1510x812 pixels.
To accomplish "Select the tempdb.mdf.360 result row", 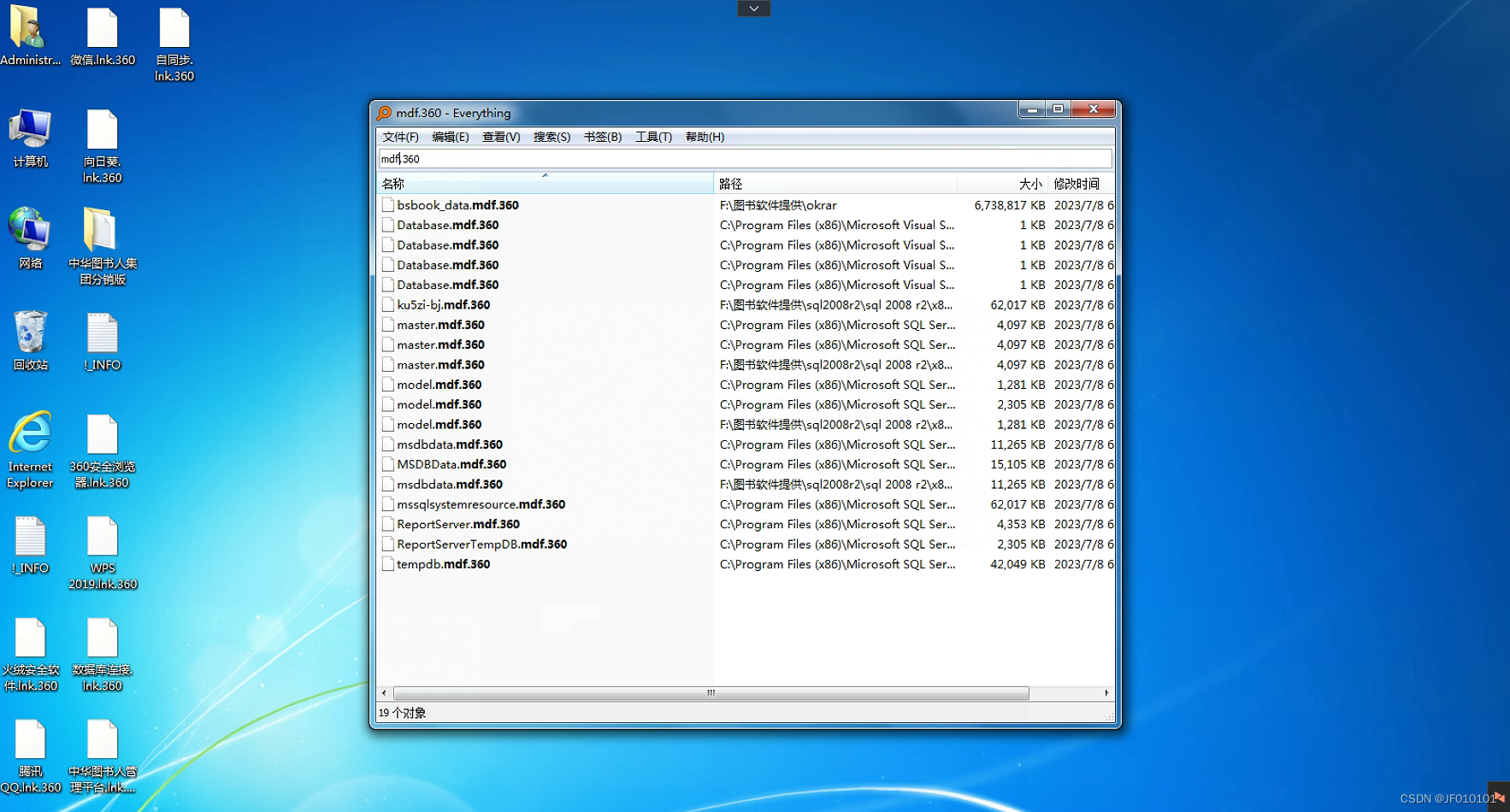I will (x=745, y=564).
